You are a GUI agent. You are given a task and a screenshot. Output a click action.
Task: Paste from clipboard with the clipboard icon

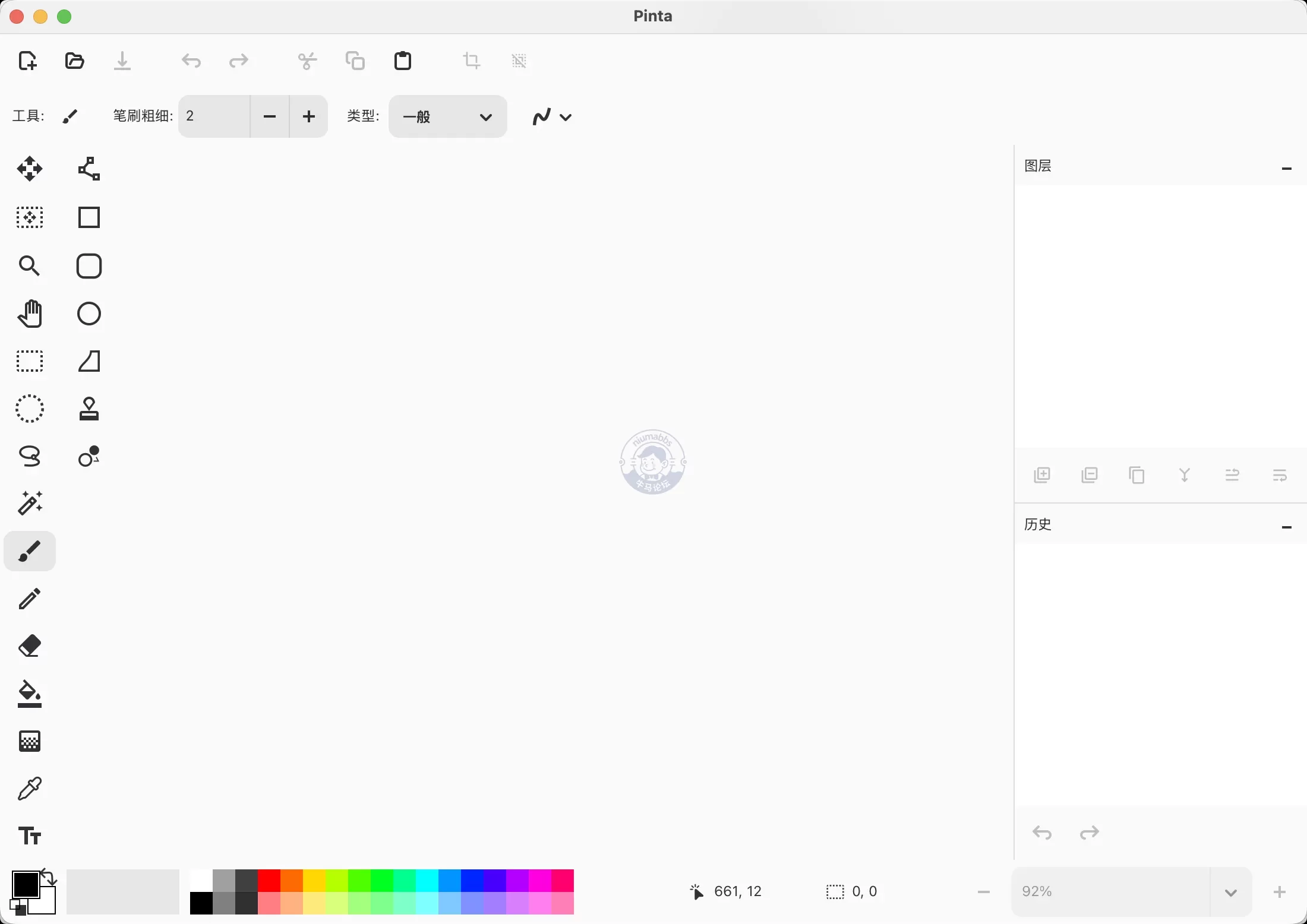click(x=403, y=61)
